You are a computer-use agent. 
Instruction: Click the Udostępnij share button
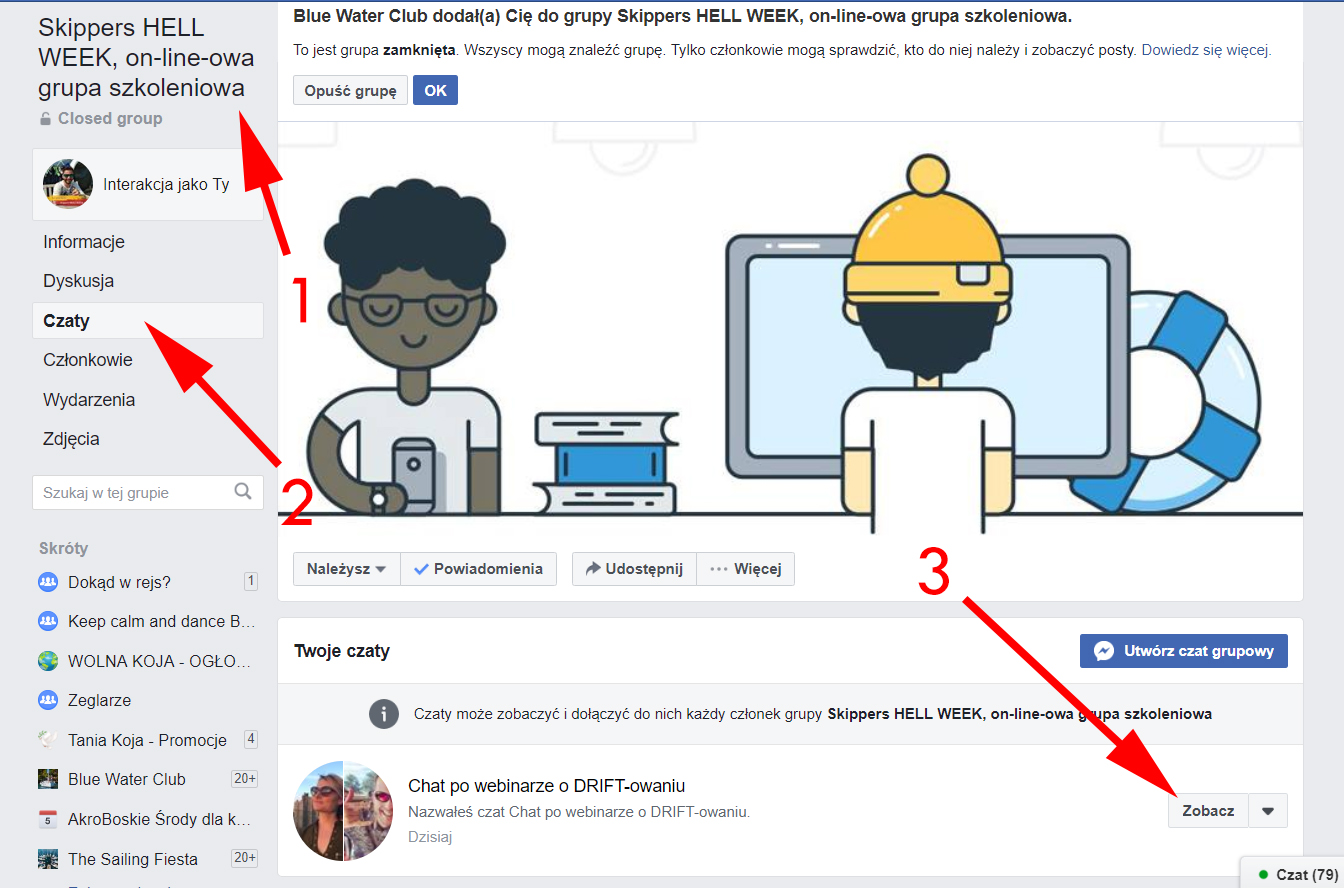(634, 569)
